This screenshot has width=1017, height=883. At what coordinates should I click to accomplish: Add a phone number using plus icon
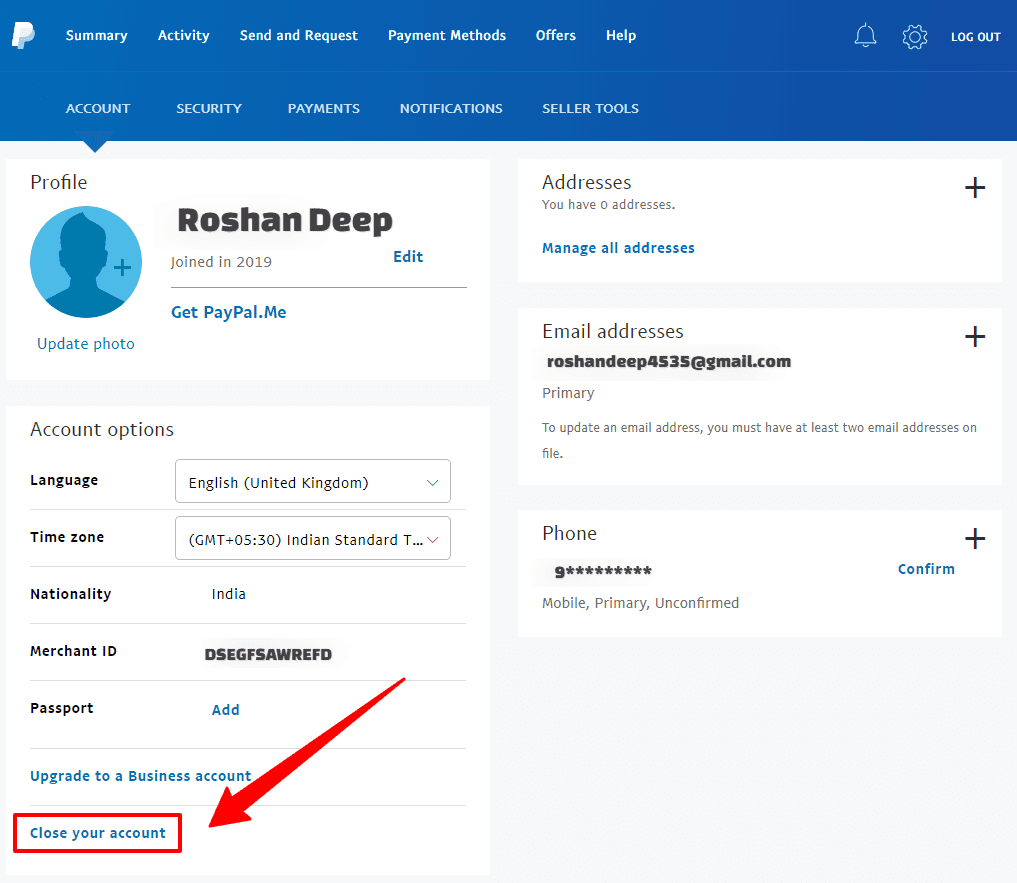[974, 539]
